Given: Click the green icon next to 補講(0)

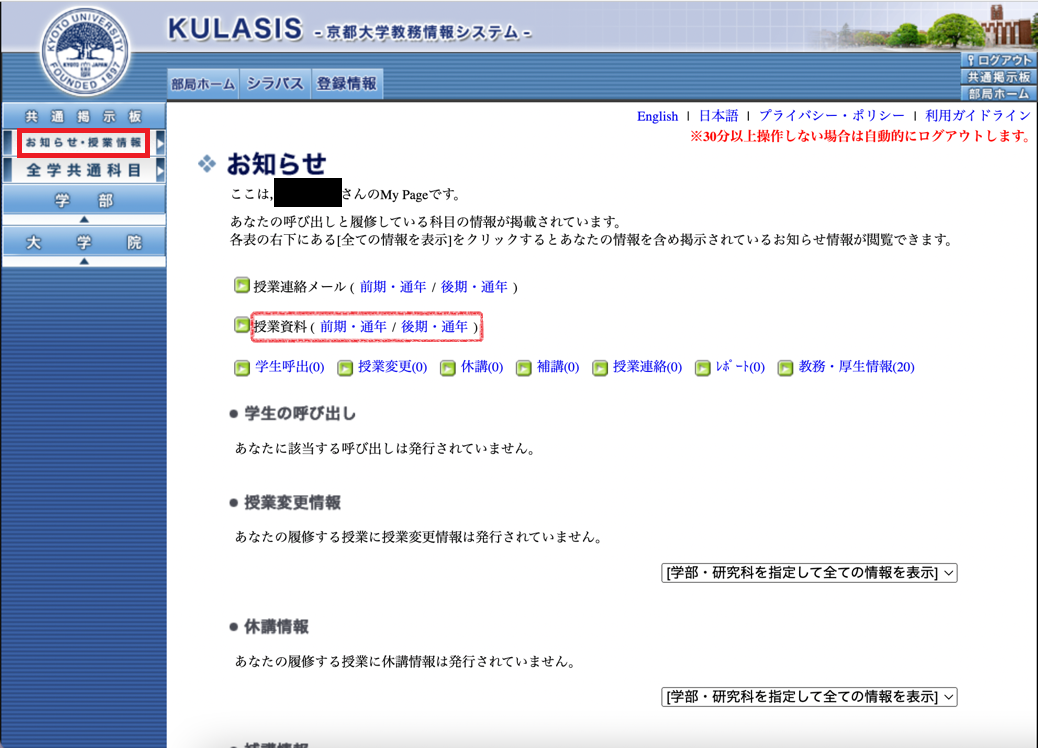Looking at the screenshot, I should point(524,368).
